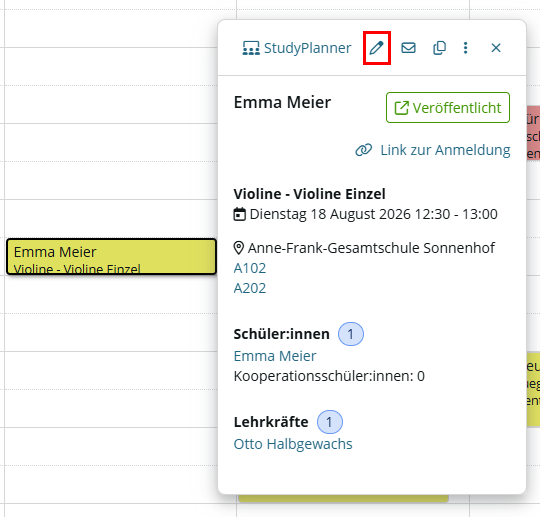The height and width of the screenshot is (517, 540).
Task: Click the duplicate copy icon
Action: 439,48
